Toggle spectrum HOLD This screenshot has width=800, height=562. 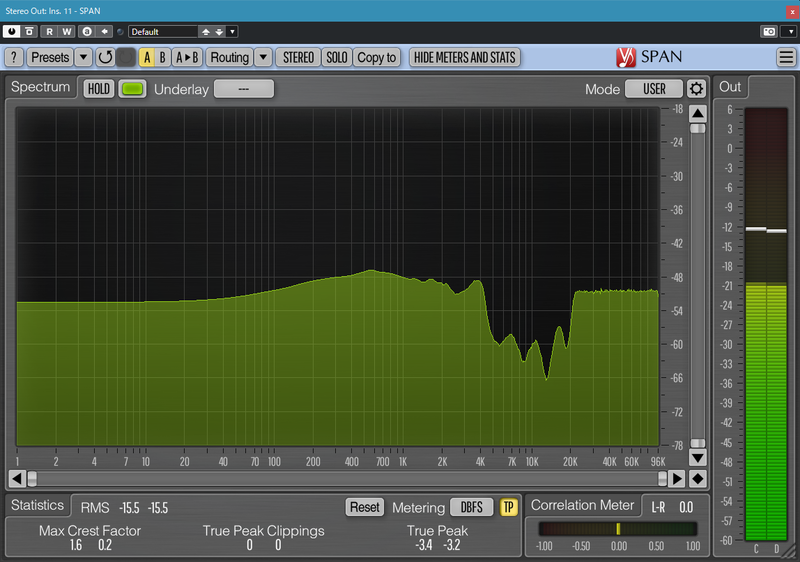point(98,89)
